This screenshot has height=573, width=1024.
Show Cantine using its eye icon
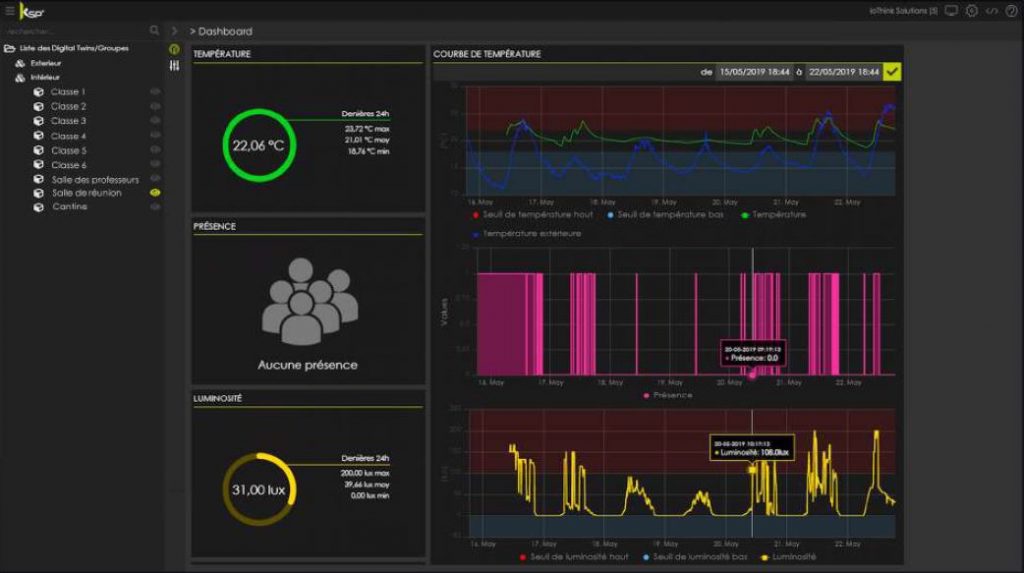[155, 207]
